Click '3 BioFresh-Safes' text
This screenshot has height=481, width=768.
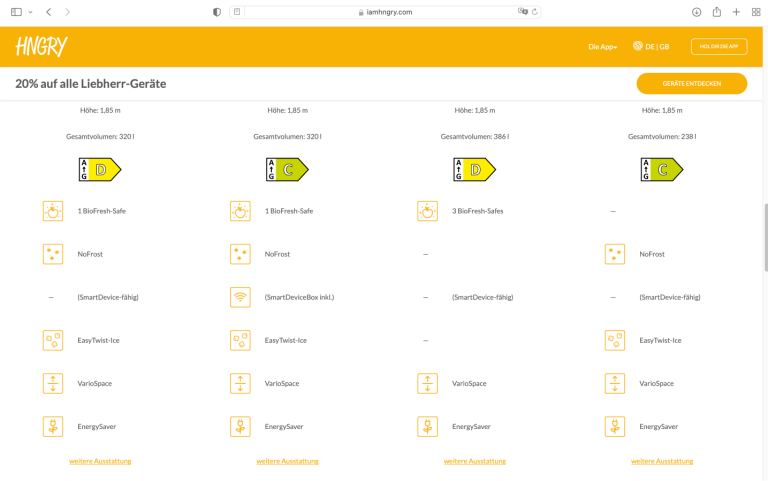point(478,211)
